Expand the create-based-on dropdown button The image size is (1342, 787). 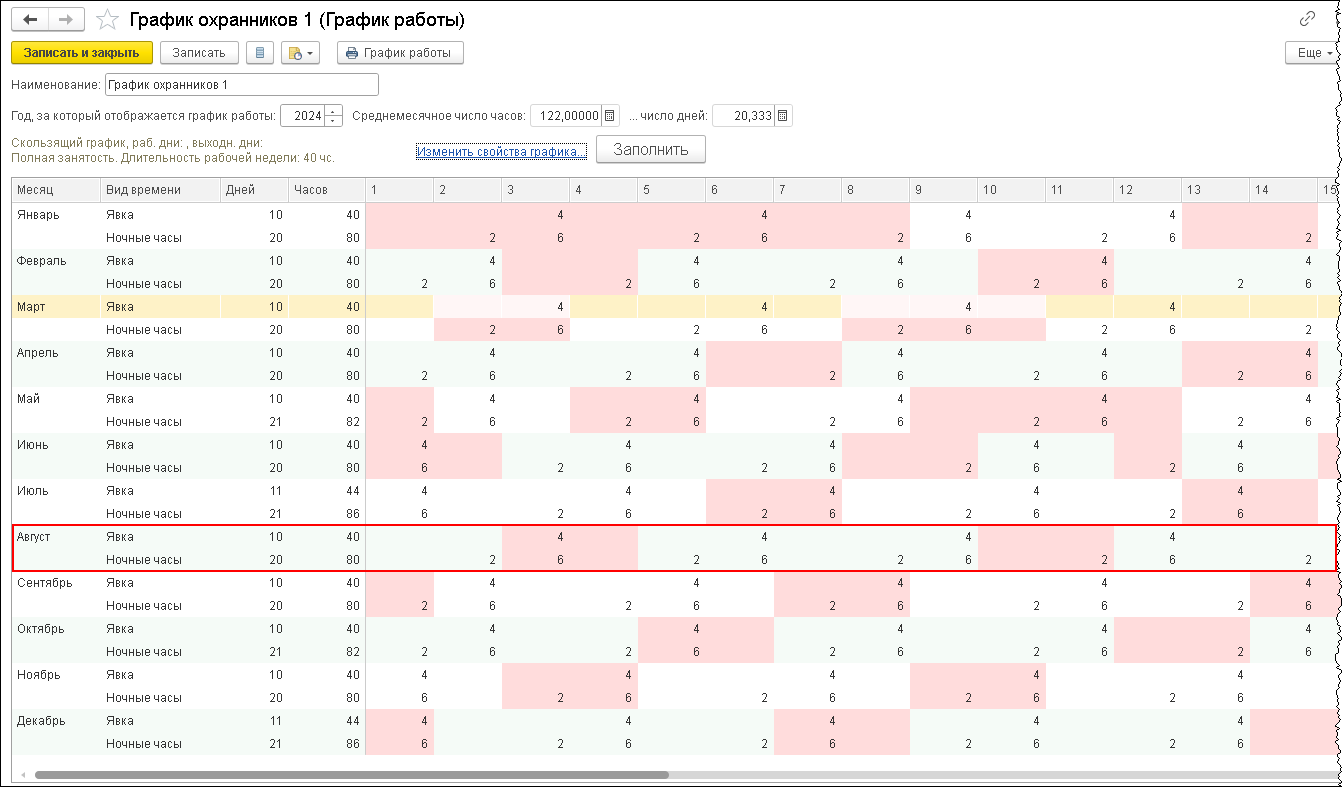[301, 53]
